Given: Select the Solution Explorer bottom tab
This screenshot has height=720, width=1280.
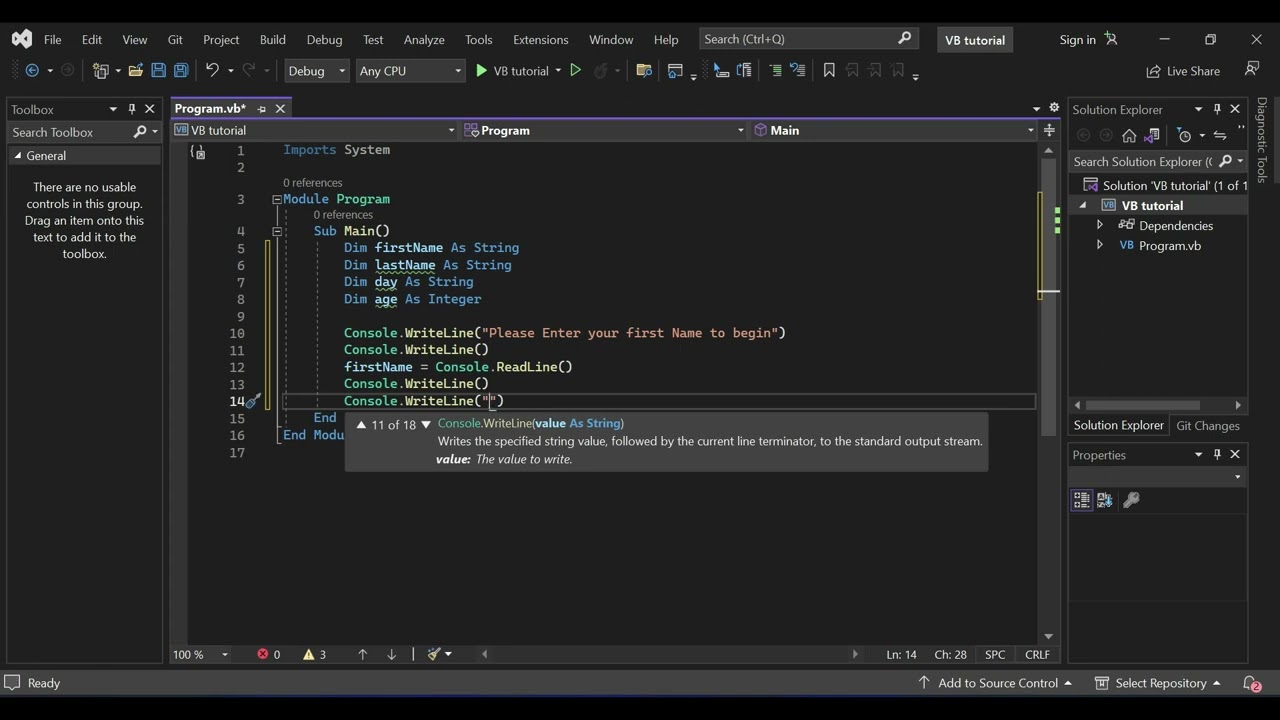Looking at the screenshot, I should [x=1118, y=425].
